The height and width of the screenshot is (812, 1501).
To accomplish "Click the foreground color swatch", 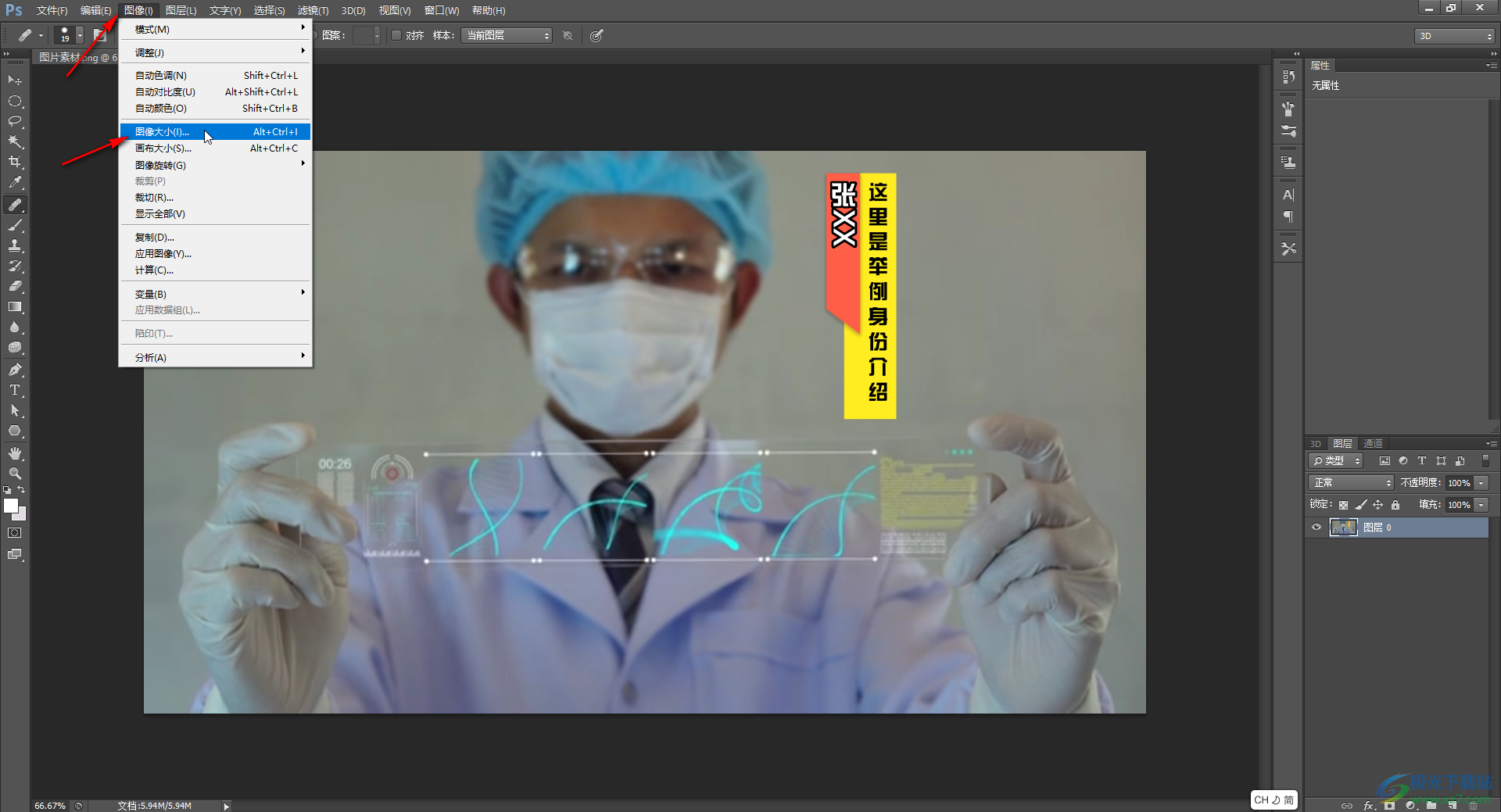I will point(11,506).
